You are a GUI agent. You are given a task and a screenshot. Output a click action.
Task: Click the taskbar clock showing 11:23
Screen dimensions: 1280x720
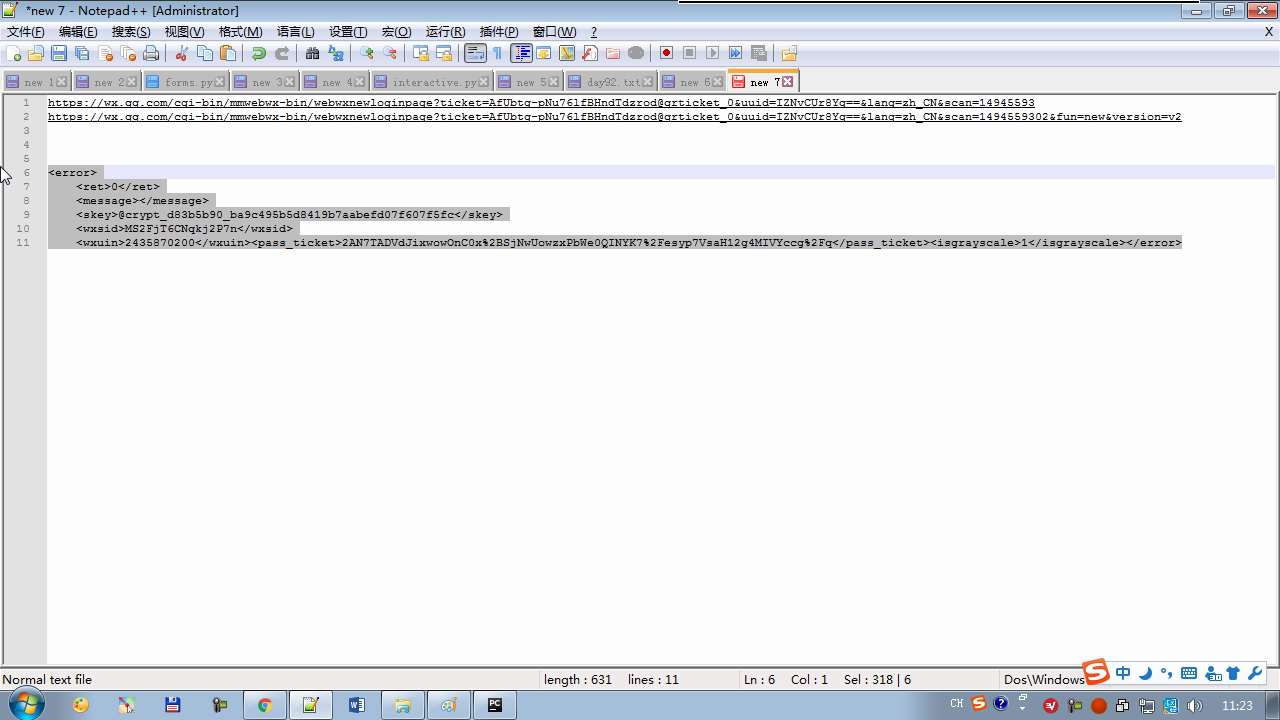coord(1237,705)
